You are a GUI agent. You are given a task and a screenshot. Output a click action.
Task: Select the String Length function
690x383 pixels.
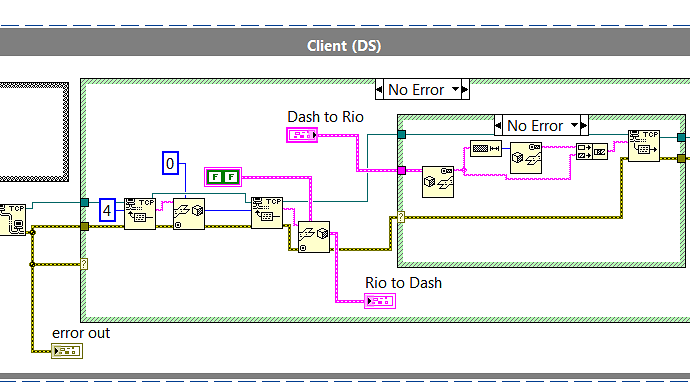pos(486,148)
